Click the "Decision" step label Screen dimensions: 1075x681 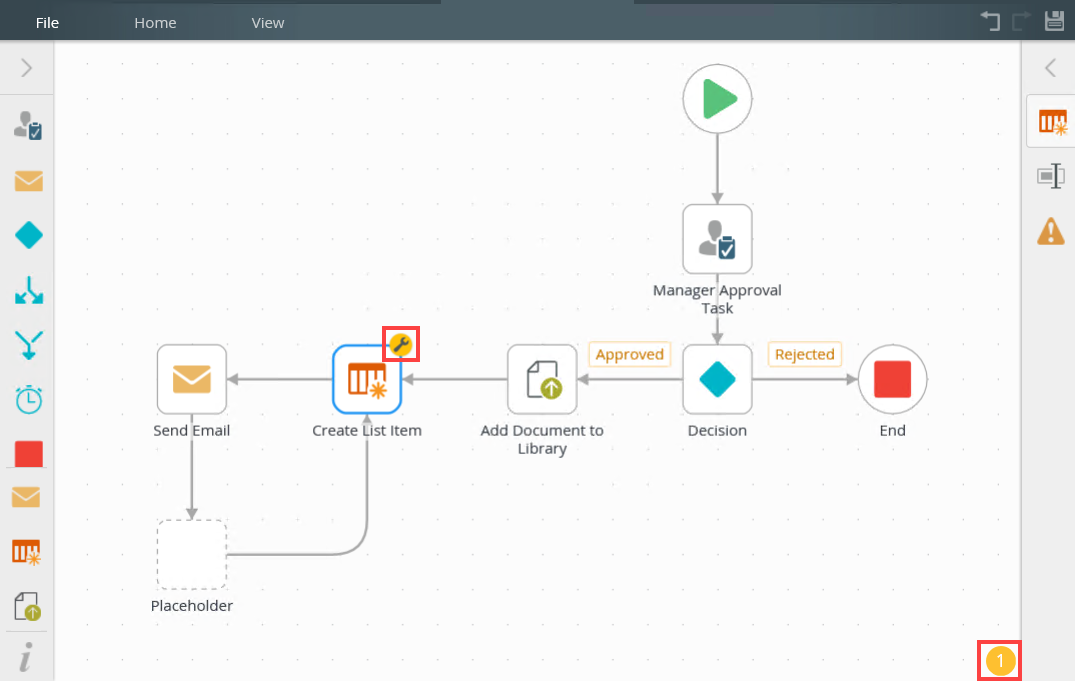[x=717, y=431]
